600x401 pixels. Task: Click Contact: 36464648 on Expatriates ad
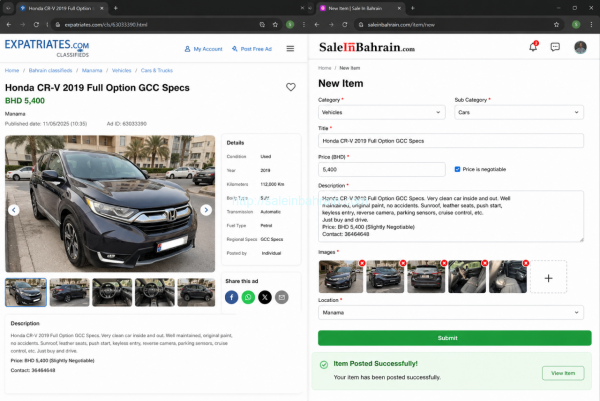pyautogui.click(x=33, y=370)
